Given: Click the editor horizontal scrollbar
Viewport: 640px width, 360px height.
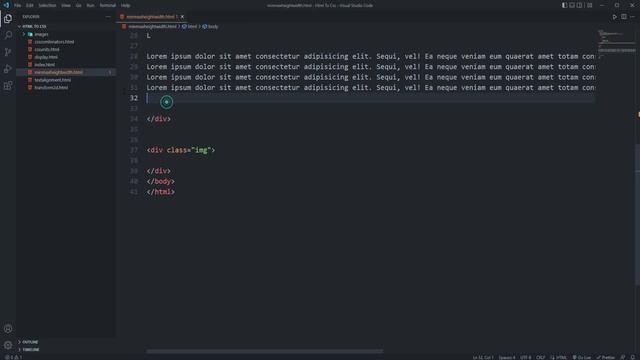Looking at the screenshot, I should 264,351.
